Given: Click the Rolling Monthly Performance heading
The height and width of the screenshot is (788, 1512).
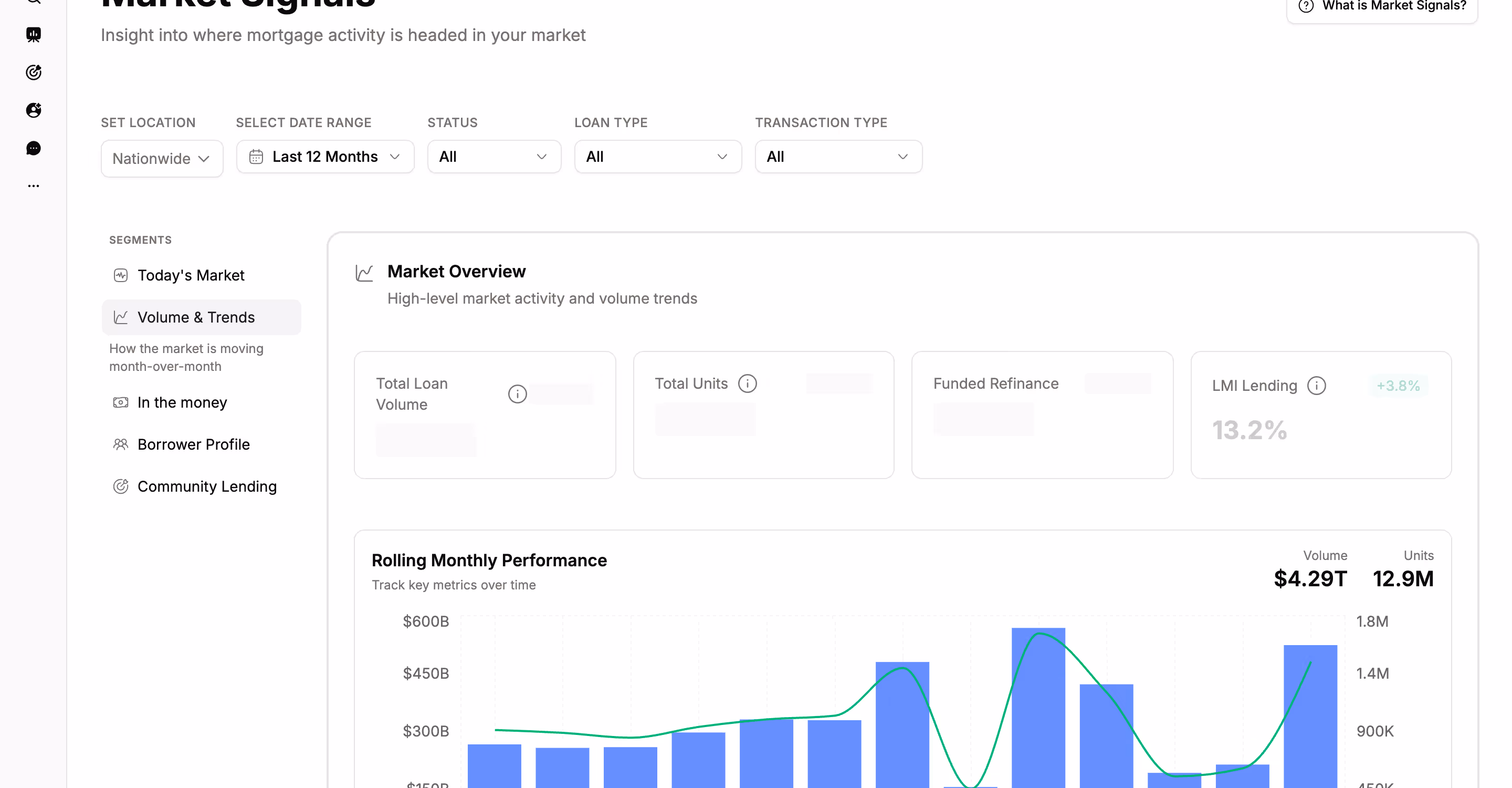Looking at the screenshot, I should pos(489,560).
